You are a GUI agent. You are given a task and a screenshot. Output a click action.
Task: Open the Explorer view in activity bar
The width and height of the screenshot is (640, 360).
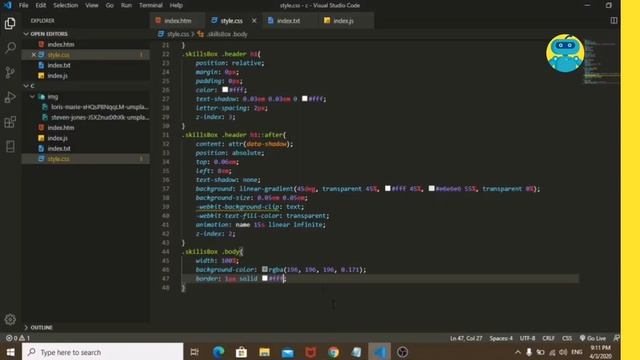pyautogui.click(x=10, y=23)
